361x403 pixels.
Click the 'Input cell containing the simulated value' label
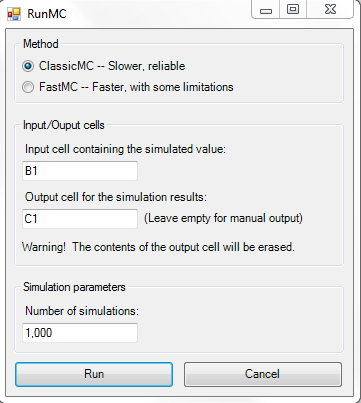pos(125,149)
